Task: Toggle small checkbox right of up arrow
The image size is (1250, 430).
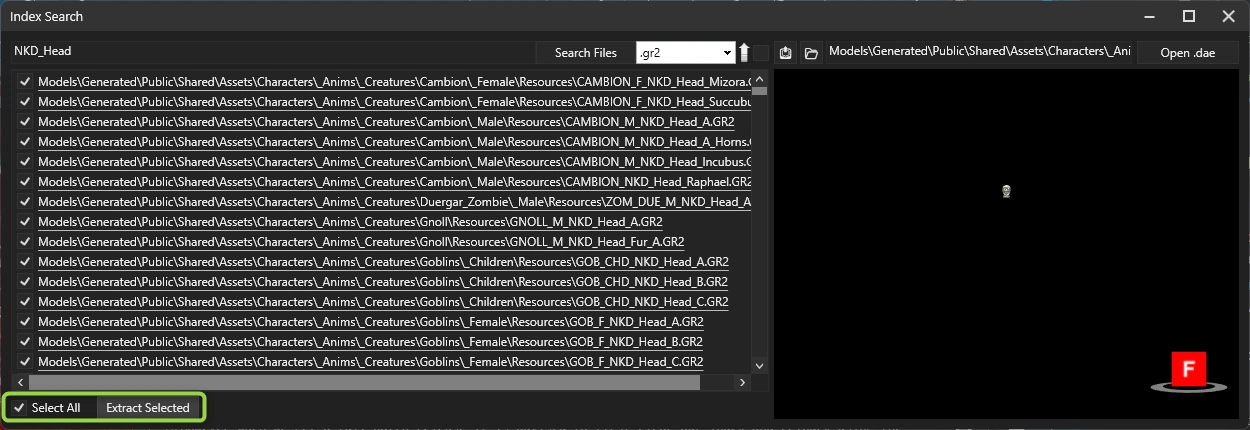Action: coord(762,53)
